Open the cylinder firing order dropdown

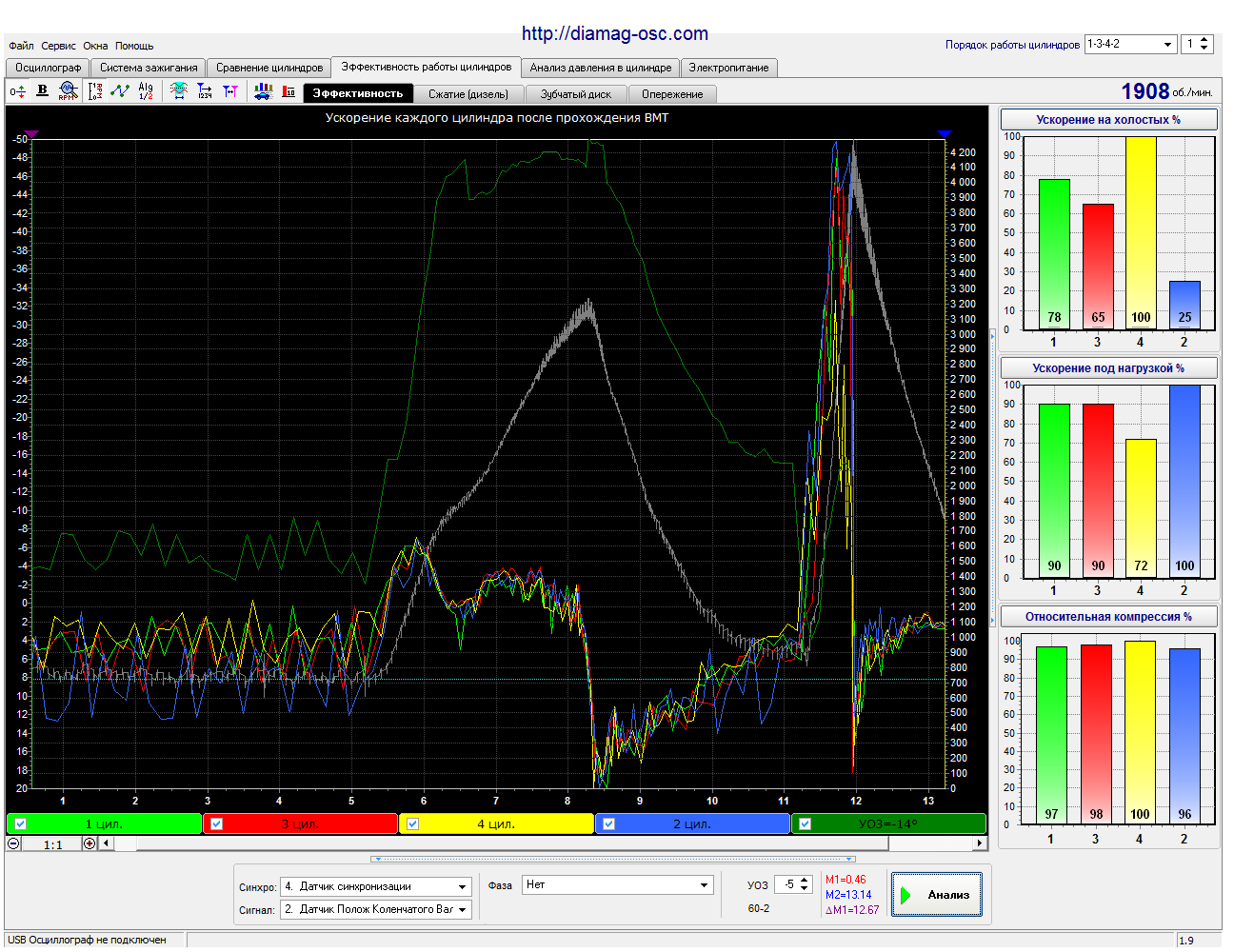pos(1131,44)
